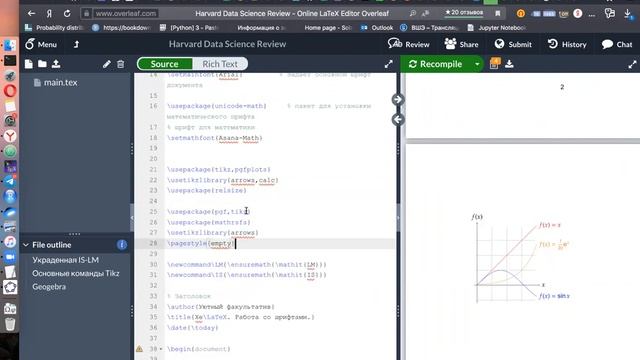Select main.tex in the file tree

click(60, 82)
